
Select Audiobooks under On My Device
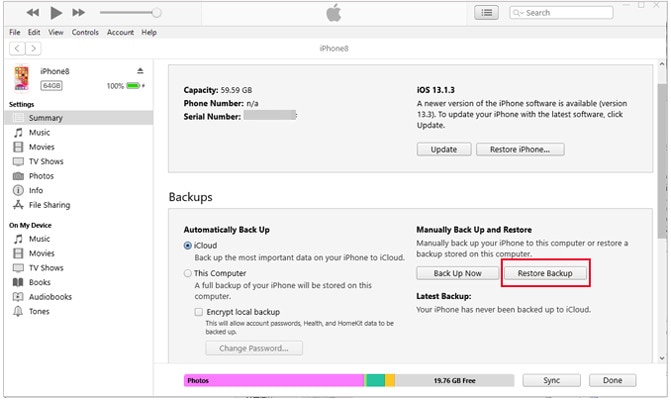[50, 297]
